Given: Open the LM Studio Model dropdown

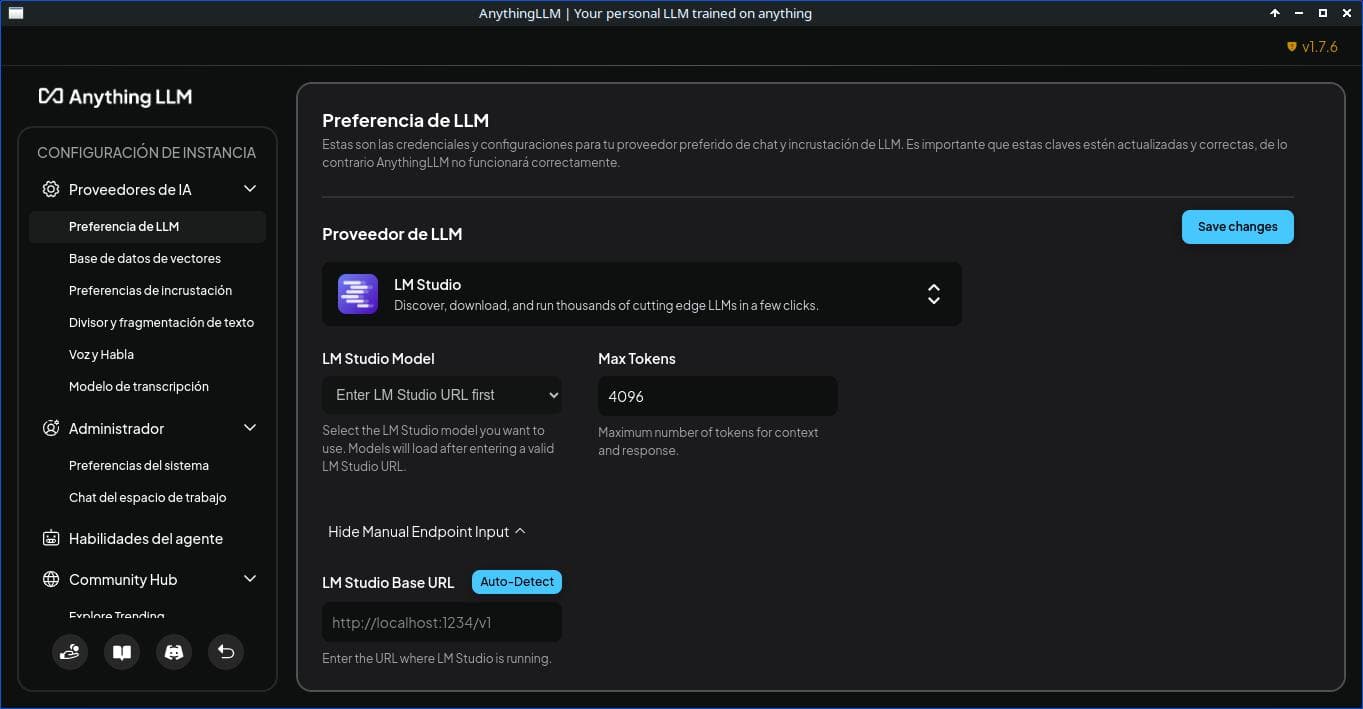Looking at the screenshot, I should [442, 395].
